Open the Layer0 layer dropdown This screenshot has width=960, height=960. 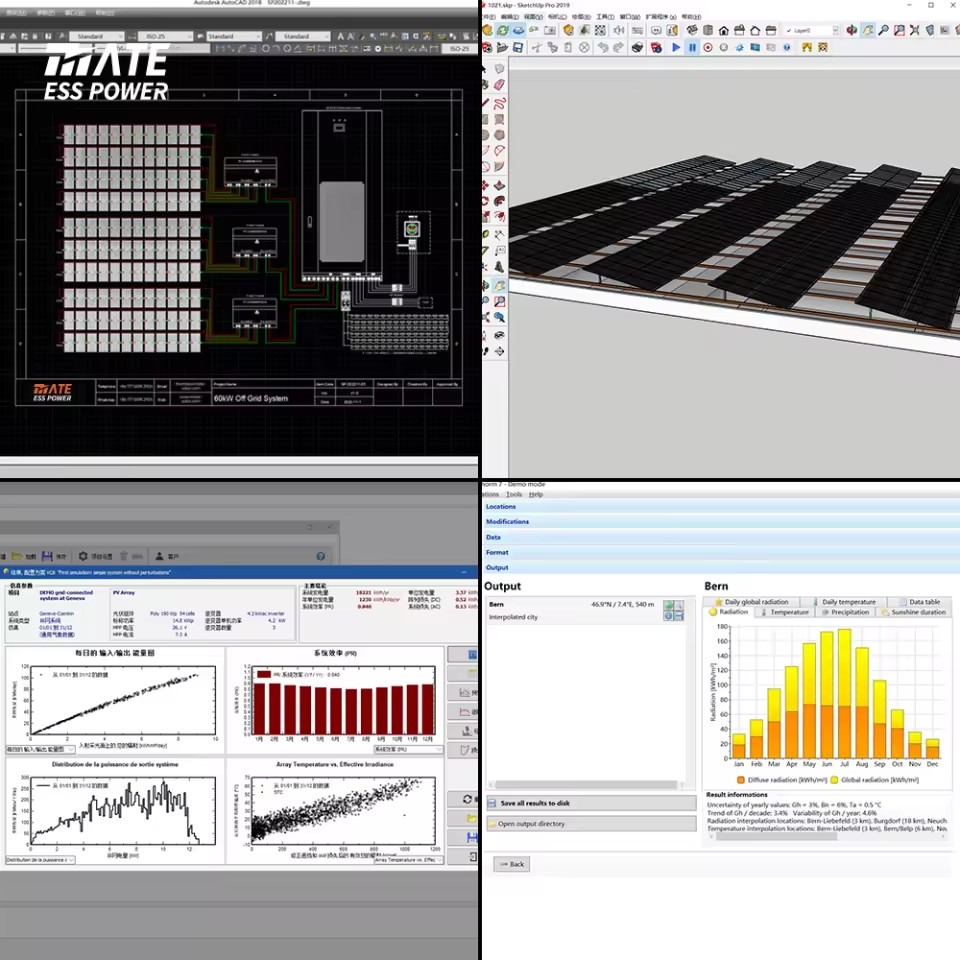(x=812, y=30)
